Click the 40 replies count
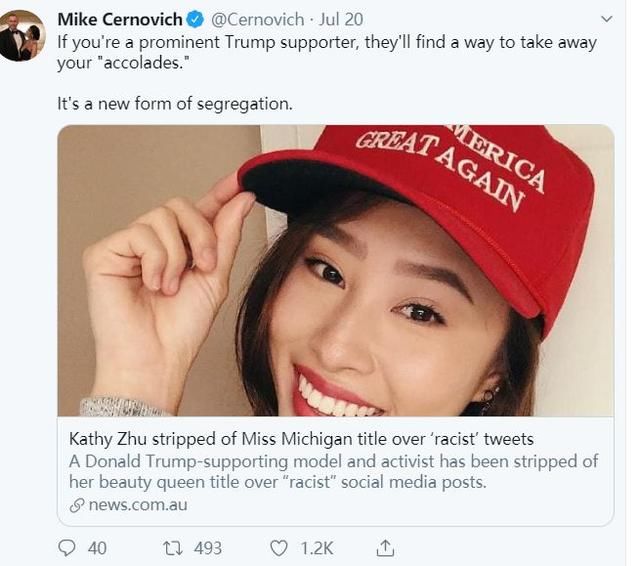 point(97,548)
